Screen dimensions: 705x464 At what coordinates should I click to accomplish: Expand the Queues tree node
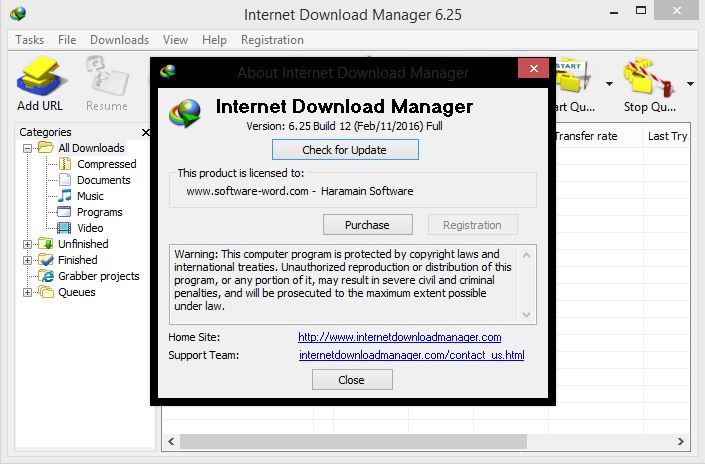tap(27, 292)
